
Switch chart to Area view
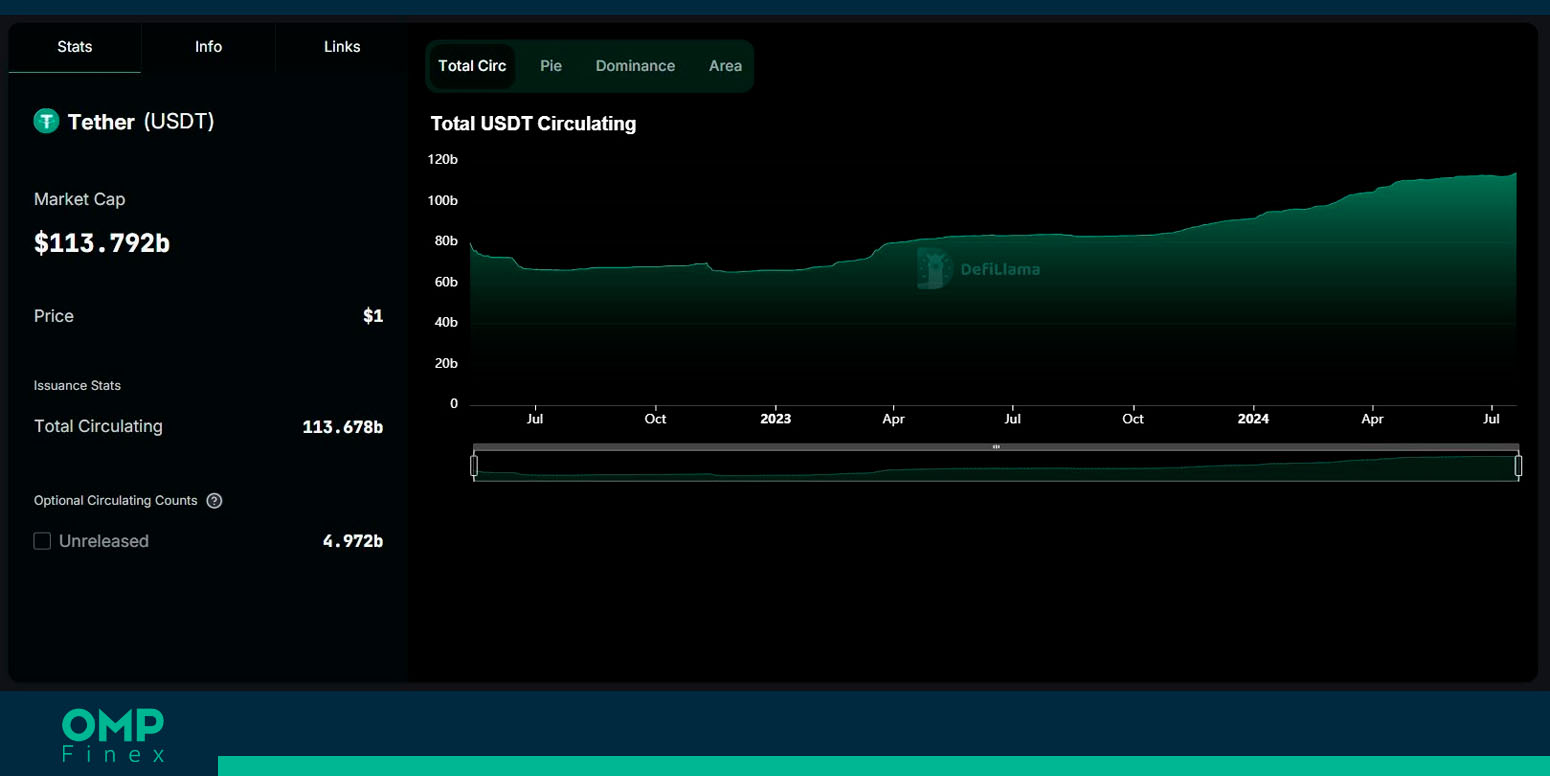[725, 66]
